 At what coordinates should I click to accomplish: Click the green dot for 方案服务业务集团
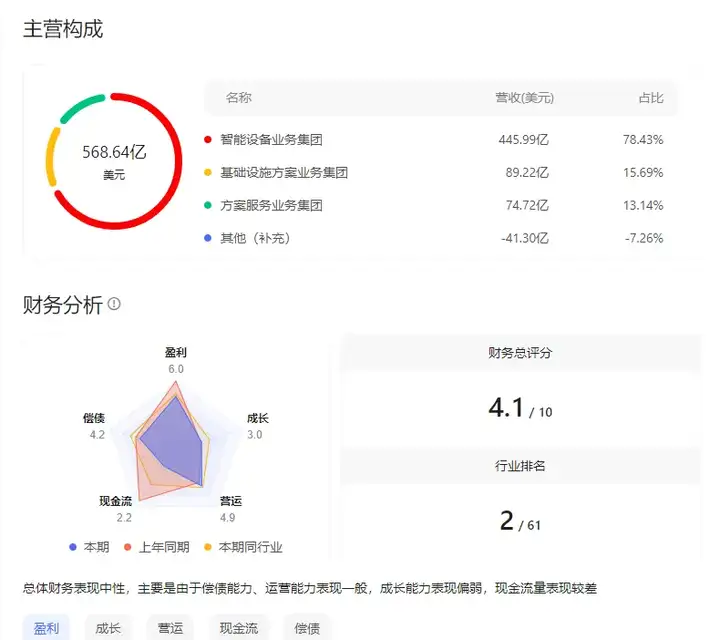coord(208,205)
